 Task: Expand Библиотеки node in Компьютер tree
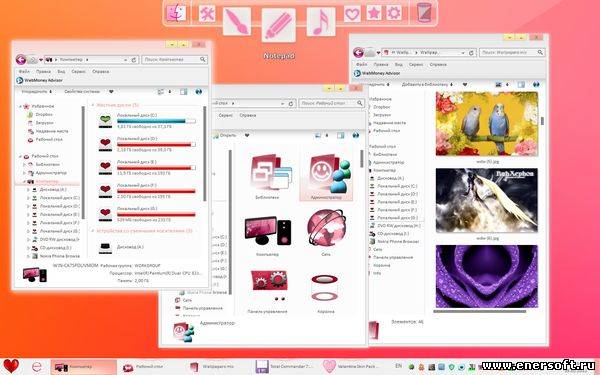(24, 165)
